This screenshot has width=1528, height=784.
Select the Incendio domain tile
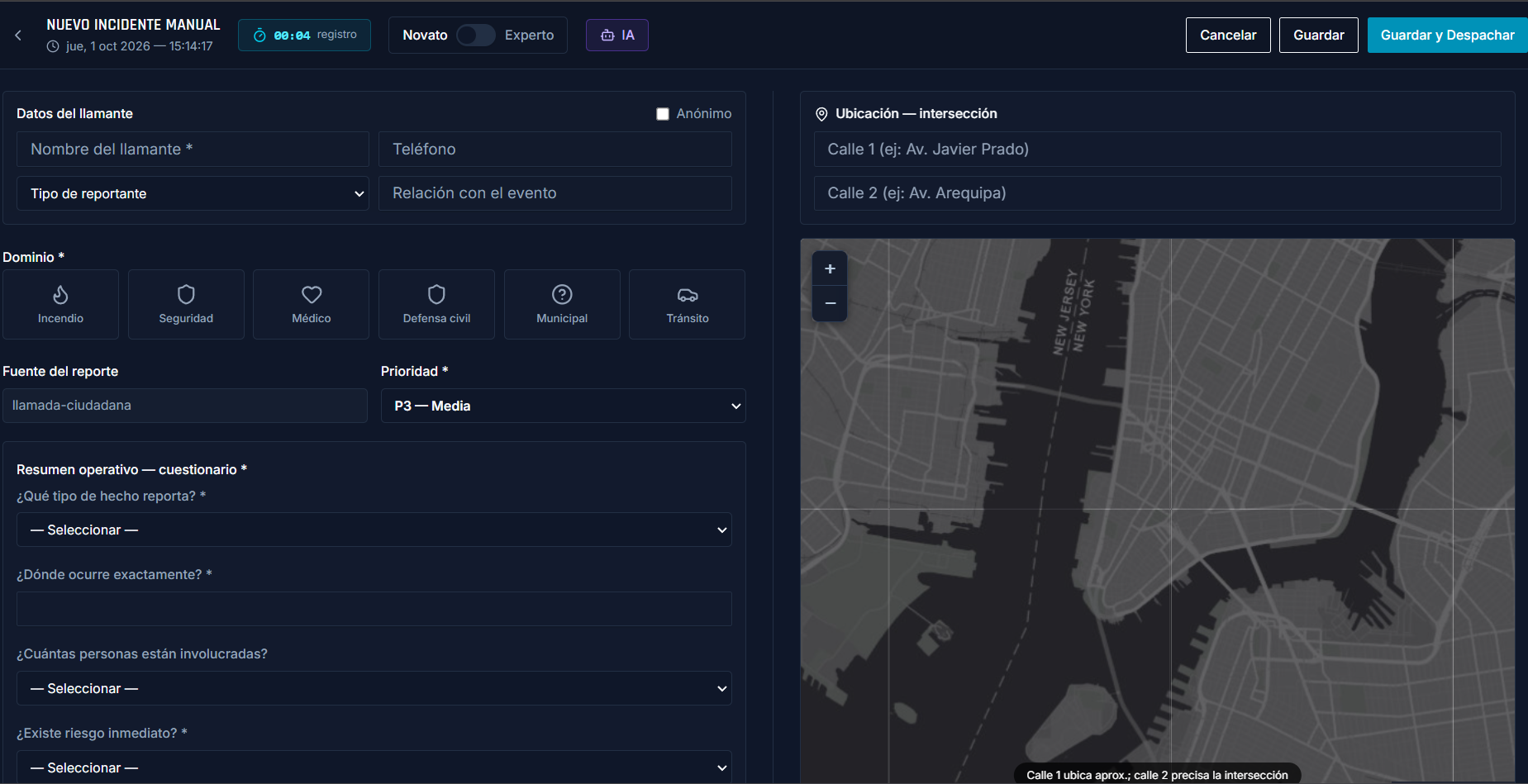(x=60, y=304)
